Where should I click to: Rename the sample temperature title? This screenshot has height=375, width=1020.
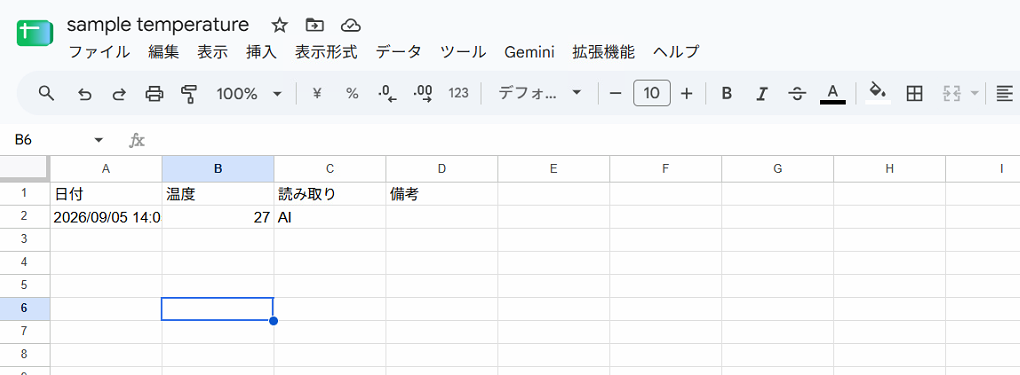[x=158, y=25]
